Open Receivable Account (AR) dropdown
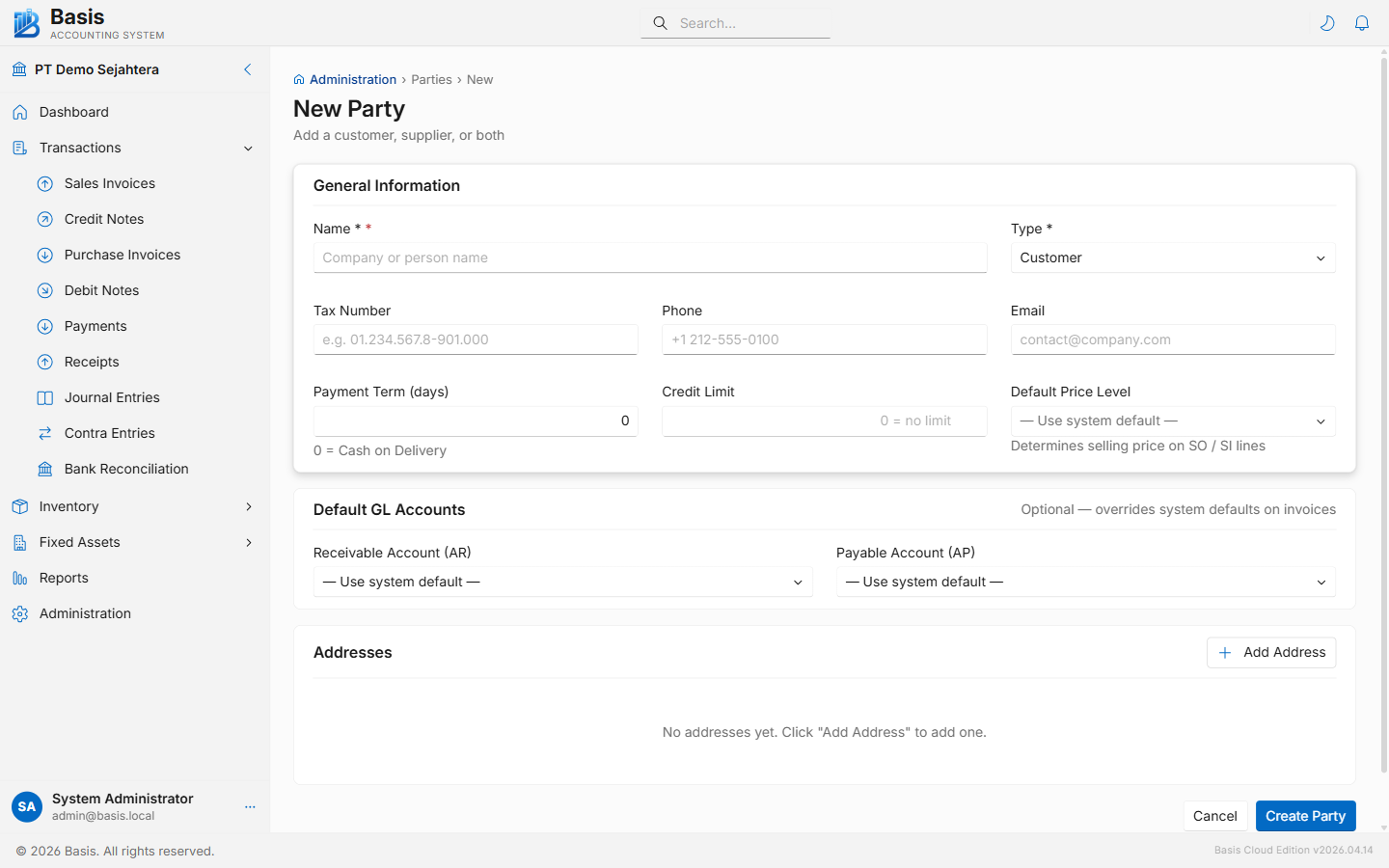The width and height of the screenshot is (1389, 868). pyautogui.click(x=562, y=582)
